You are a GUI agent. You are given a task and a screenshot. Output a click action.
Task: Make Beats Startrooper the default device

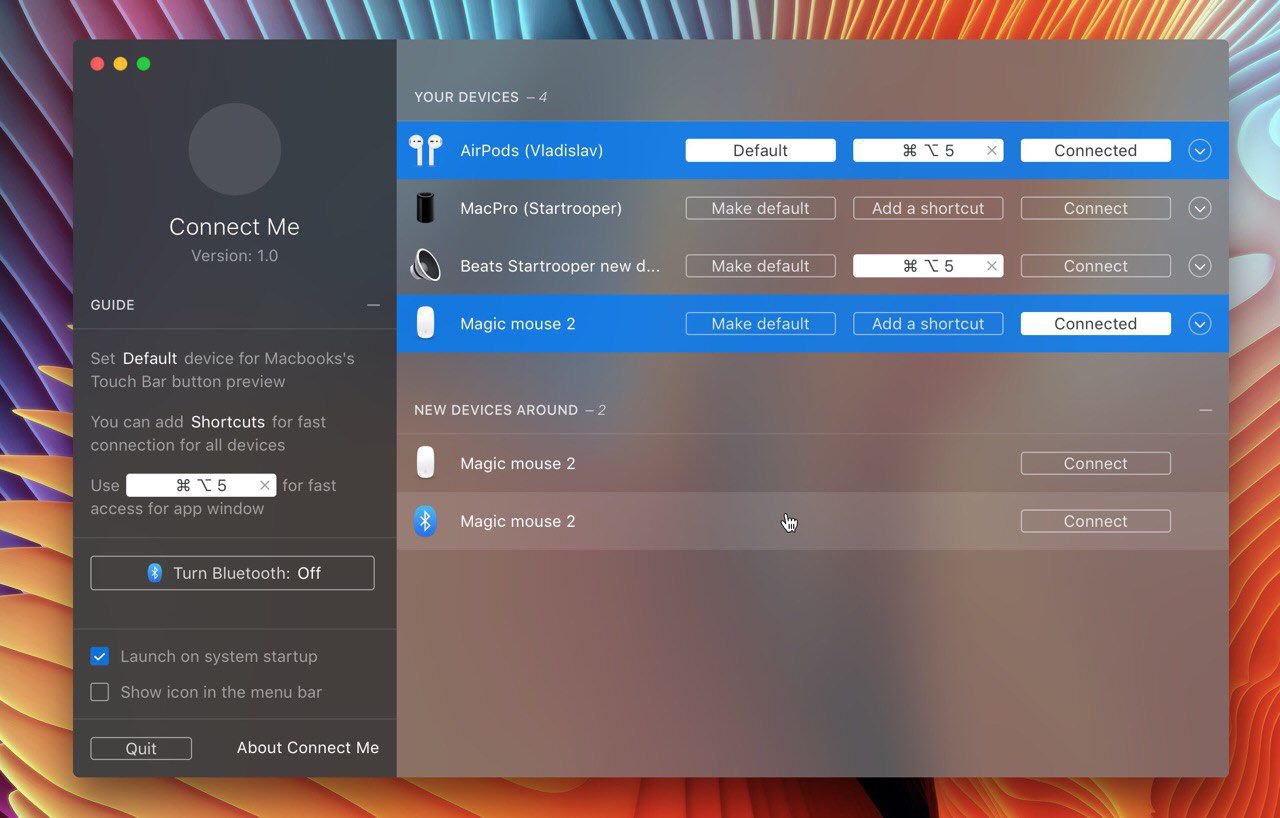[x=760, y=266]
